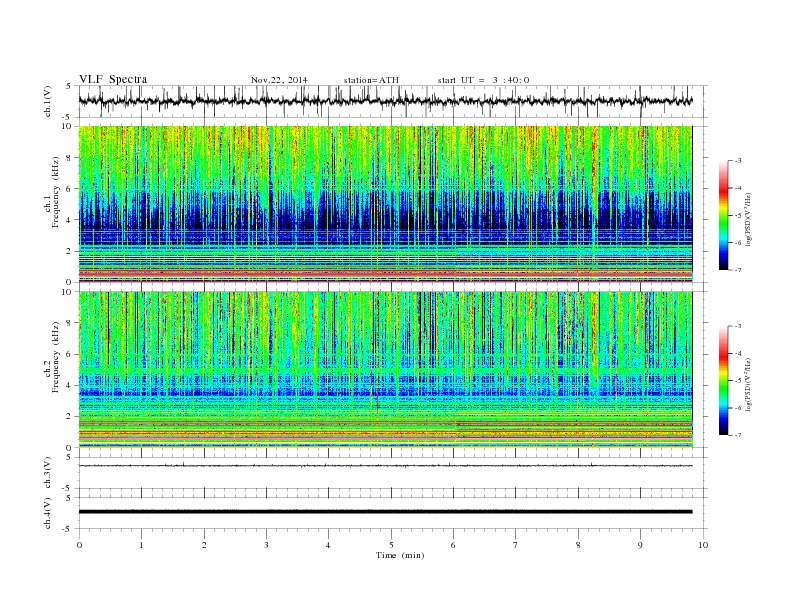Click the "-5" tick on upper colorbar
The height and width of the screenshot is (612, 792).
pyautogui.click(x=737, y=216)
